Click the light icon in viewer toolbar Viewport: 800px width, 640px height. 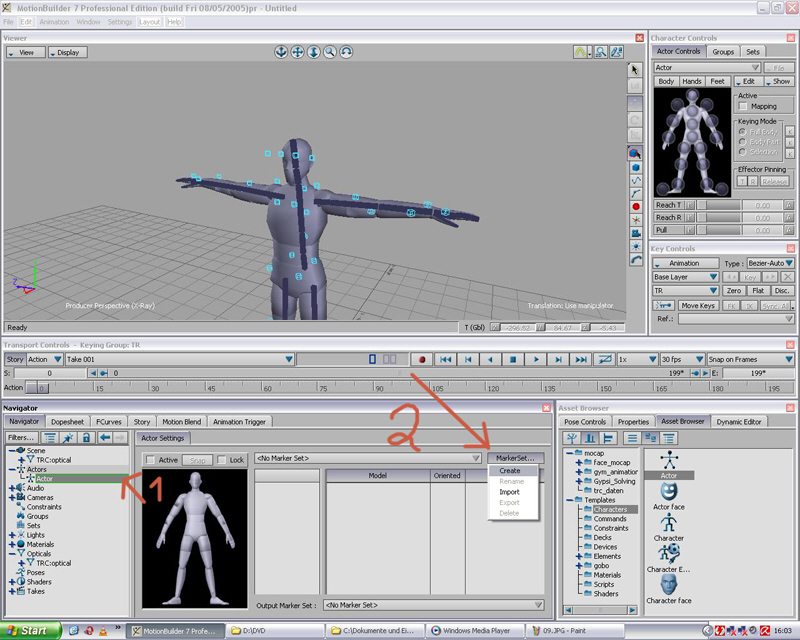tap(635, 247)
